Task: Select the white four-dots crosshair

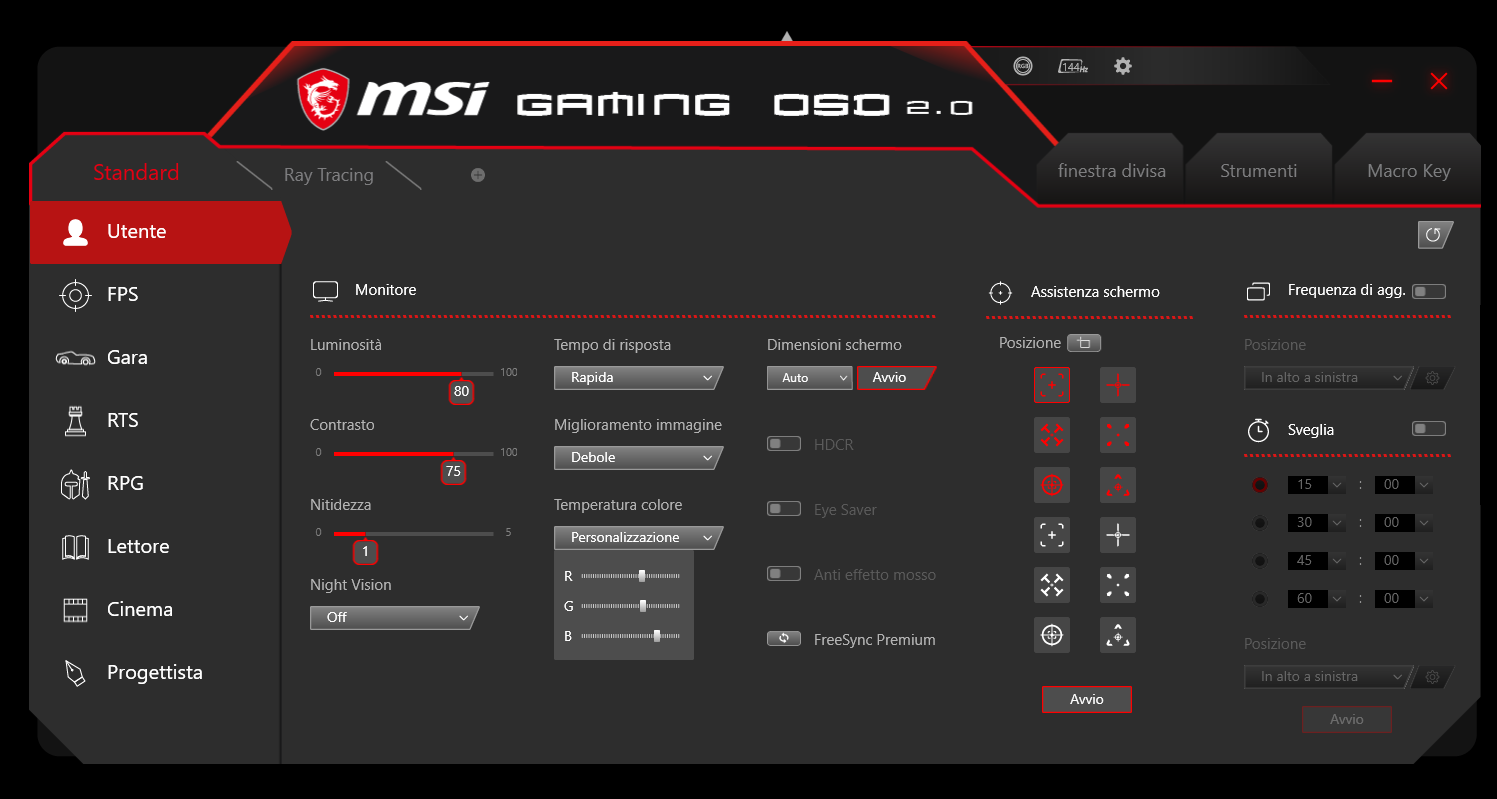Action: click(x=1118, y=585)
